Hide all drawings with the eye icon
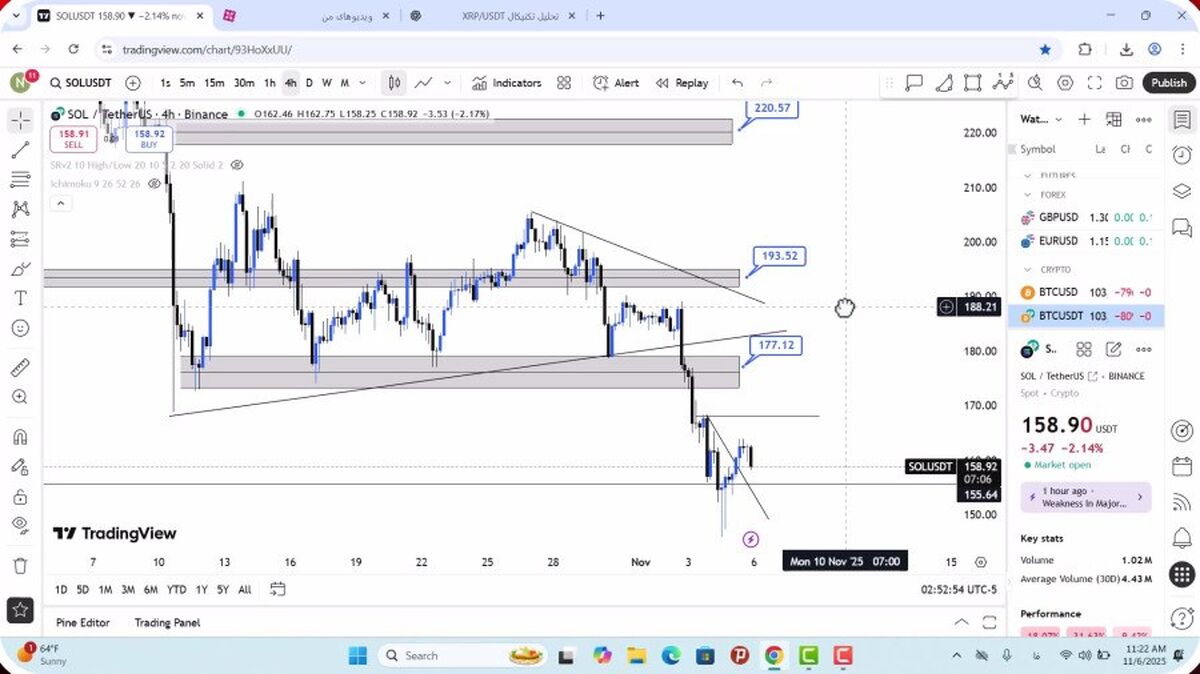Screen dimensions: 1200x674 (20, 525)
